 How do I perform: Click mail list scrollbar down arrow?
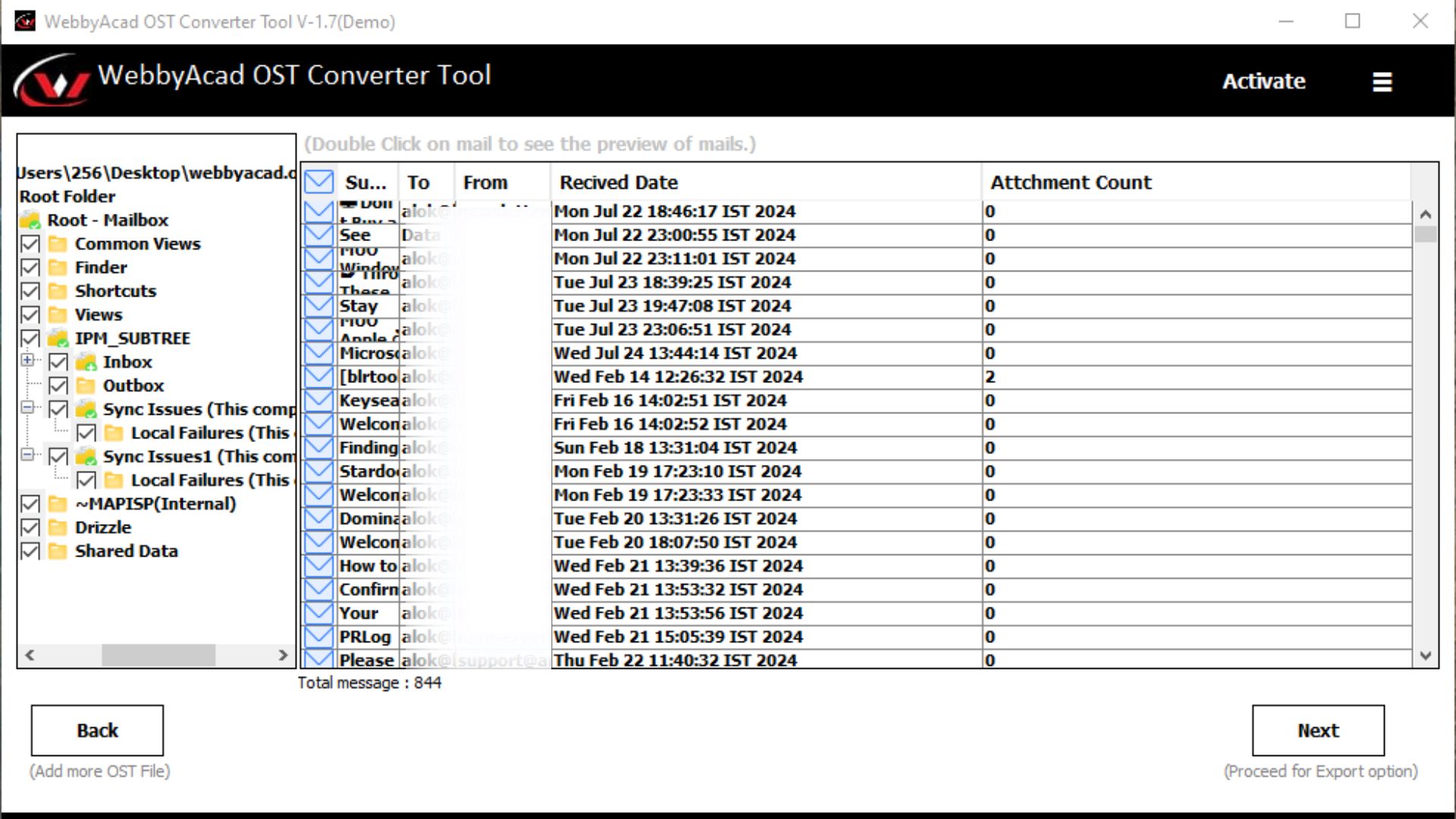pos(1426,656)
